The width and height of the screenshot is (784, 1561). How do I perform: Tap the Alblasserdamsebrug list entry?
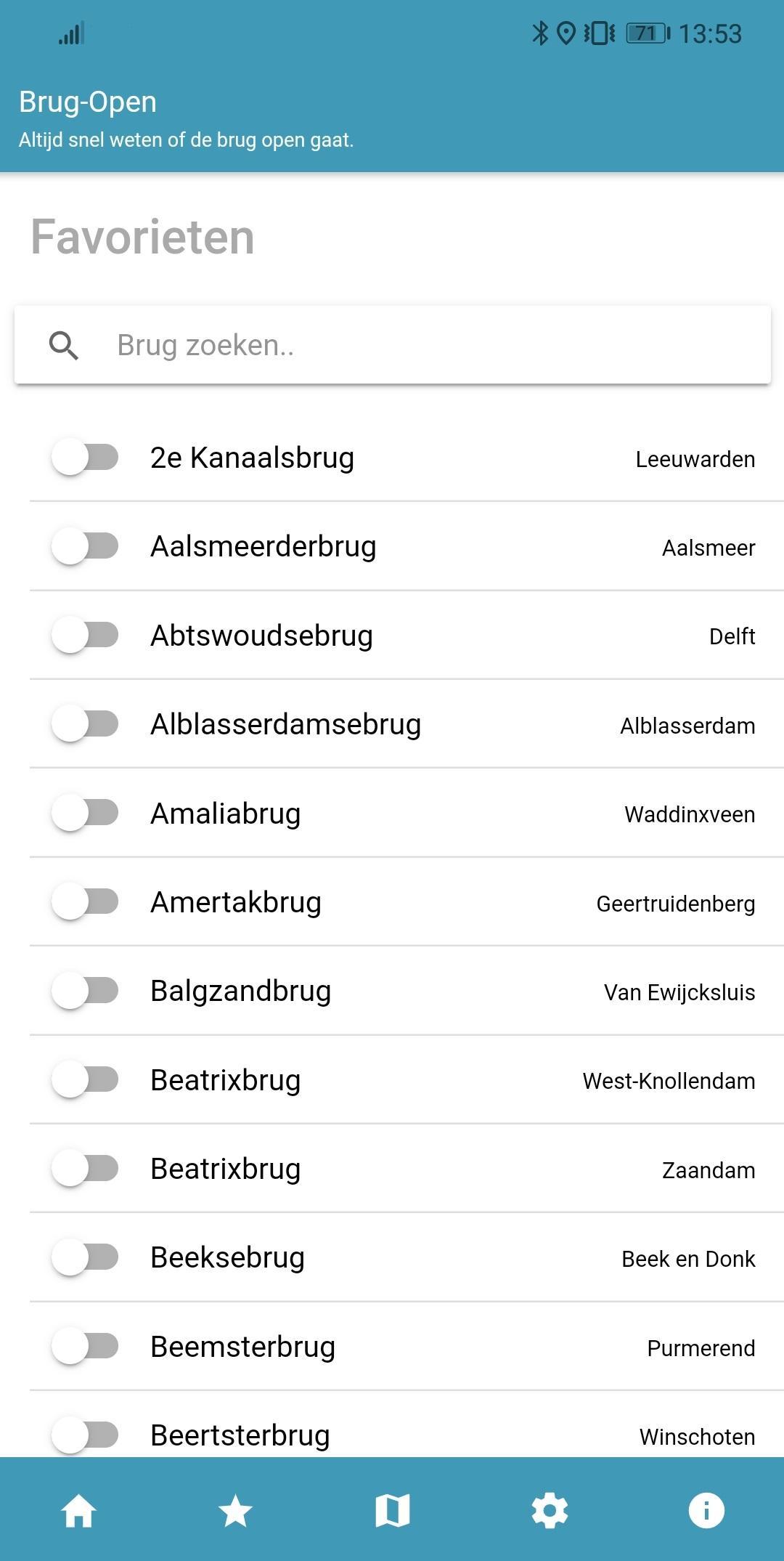click(285, 724)
